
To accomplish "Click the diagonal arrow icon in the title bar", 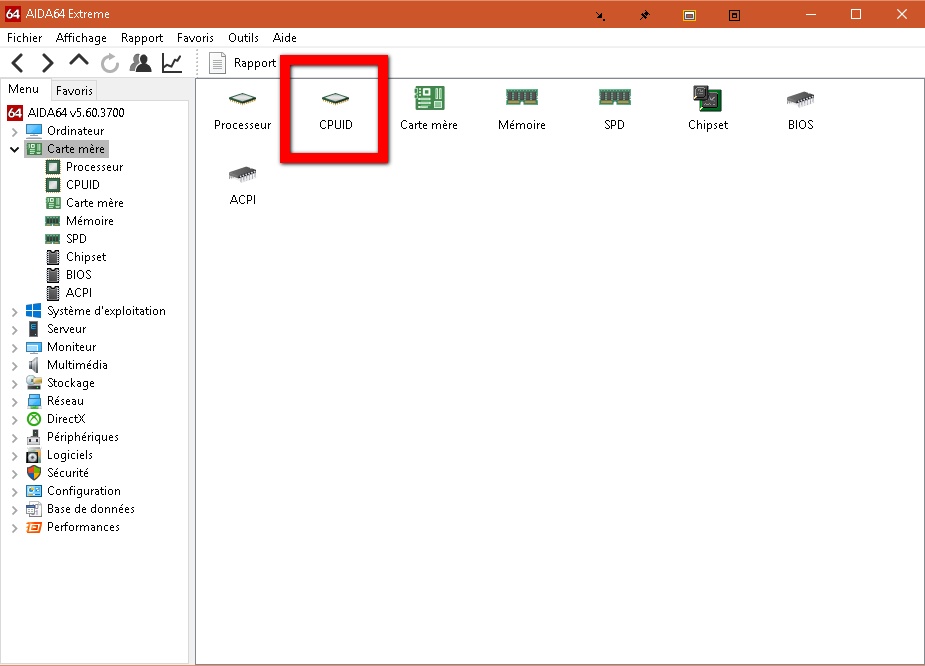I will click(x=600, y=15).
